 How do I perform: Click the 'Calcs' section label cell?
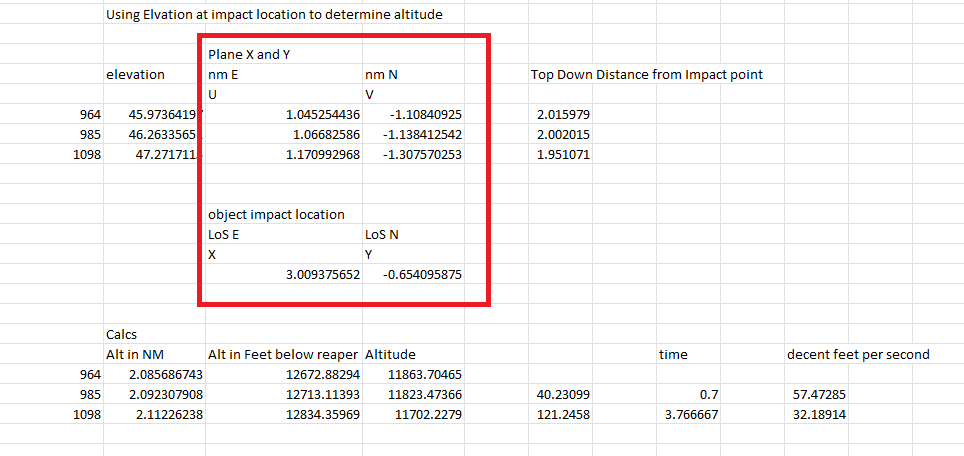point(122,335)
